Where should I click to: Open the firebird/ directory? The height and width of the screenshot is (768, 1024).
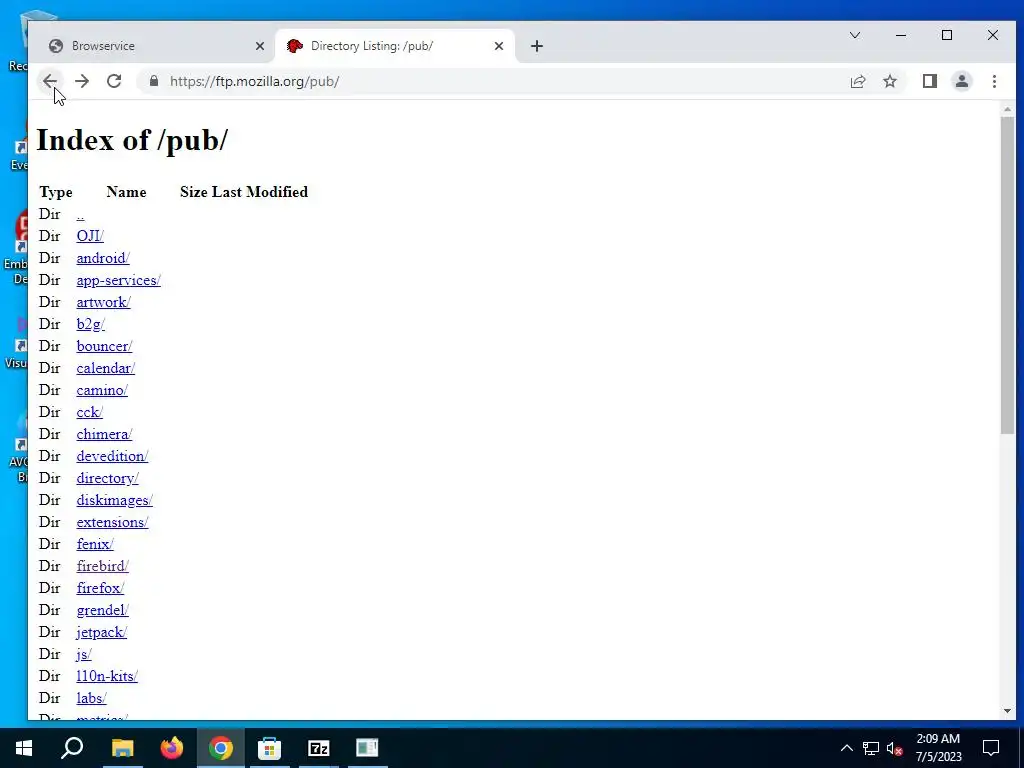(103, 566)
